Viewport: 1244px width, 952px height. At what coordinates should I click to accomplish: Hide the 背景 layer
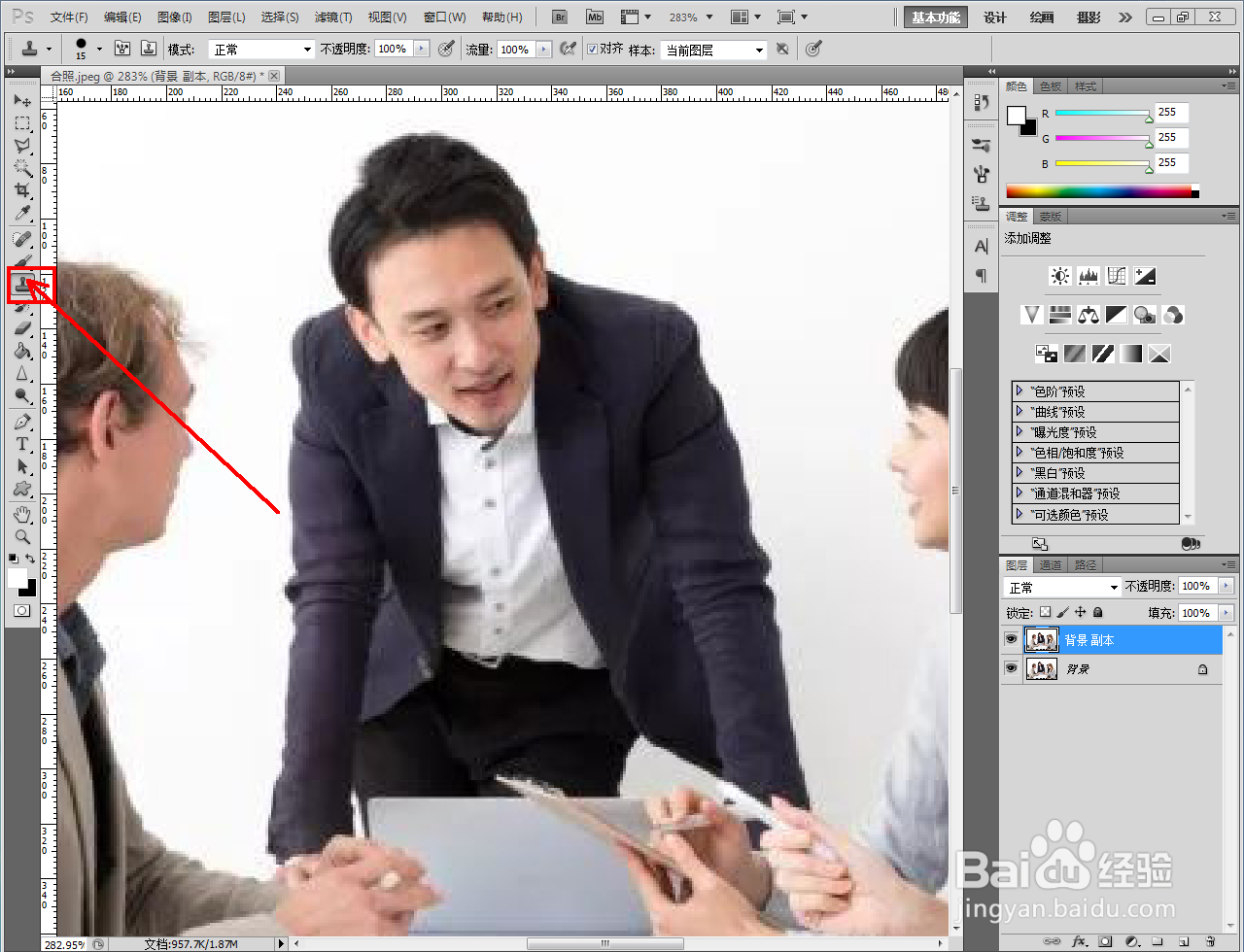[1011, 668]
